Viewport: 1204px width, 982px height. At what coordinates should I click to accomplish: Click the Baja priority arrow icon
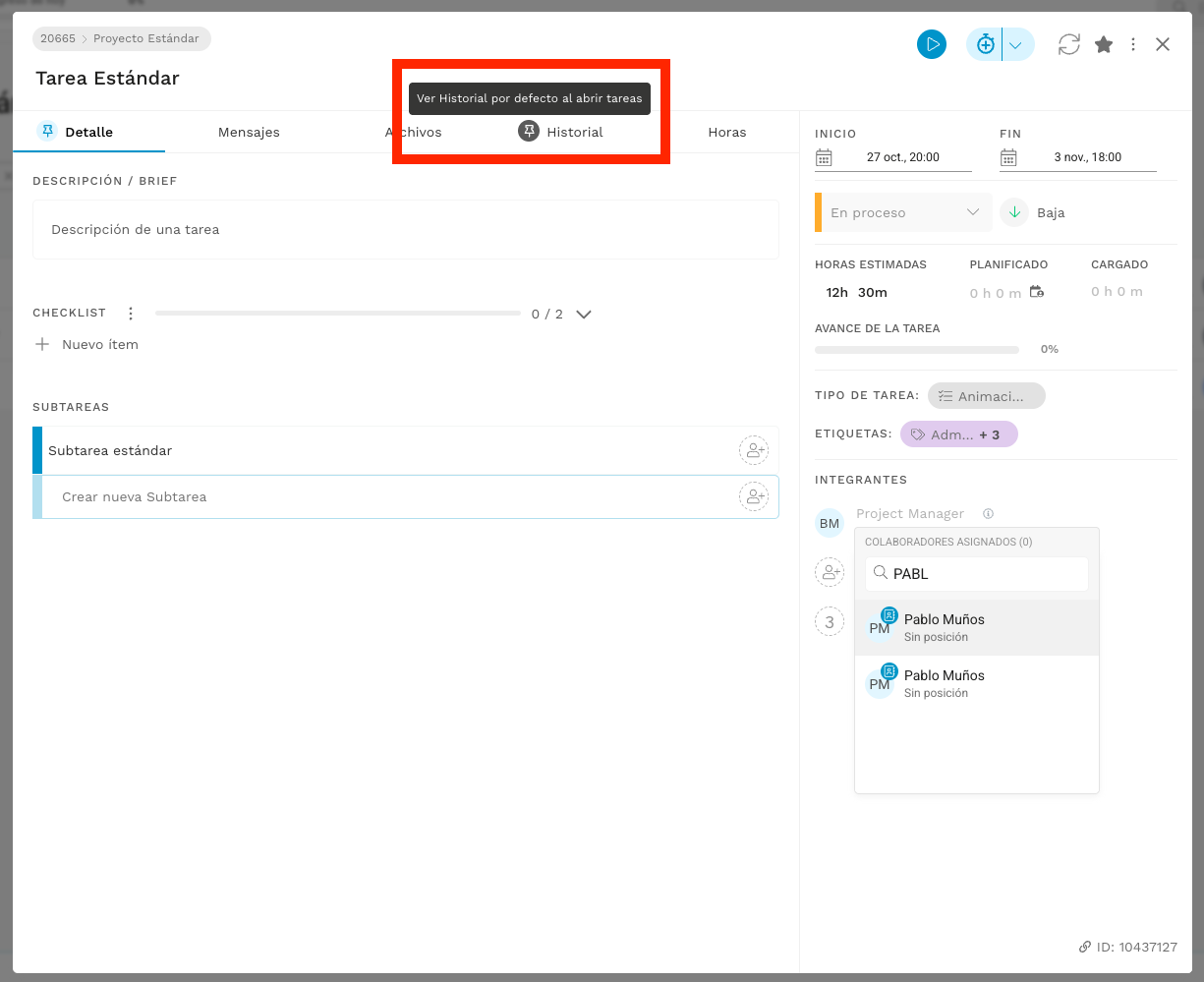pyautogui.click(x=1014, y=212)
